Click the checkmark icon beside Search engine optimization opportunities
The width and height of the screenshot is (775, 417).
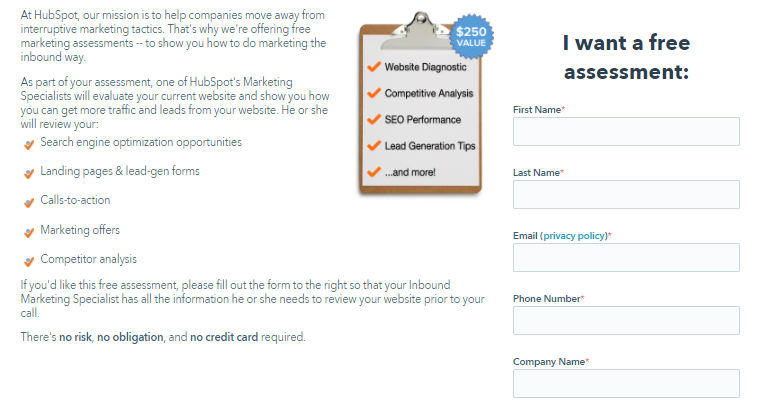pyautogui.click(x=29, y=144)
